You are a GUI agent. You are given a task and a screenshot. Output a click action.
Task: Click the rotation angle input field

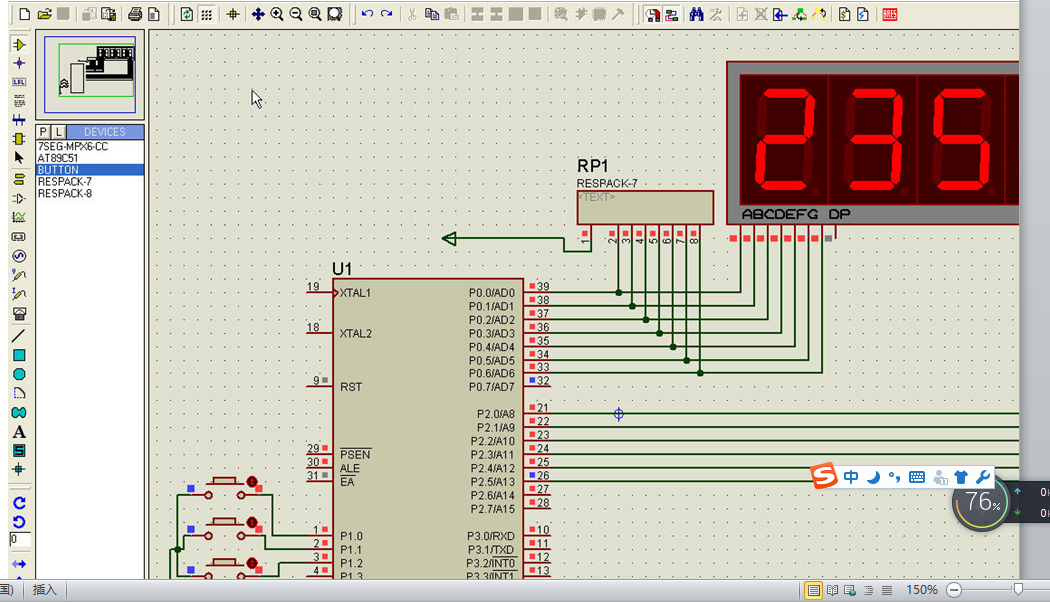click(20, 539)
